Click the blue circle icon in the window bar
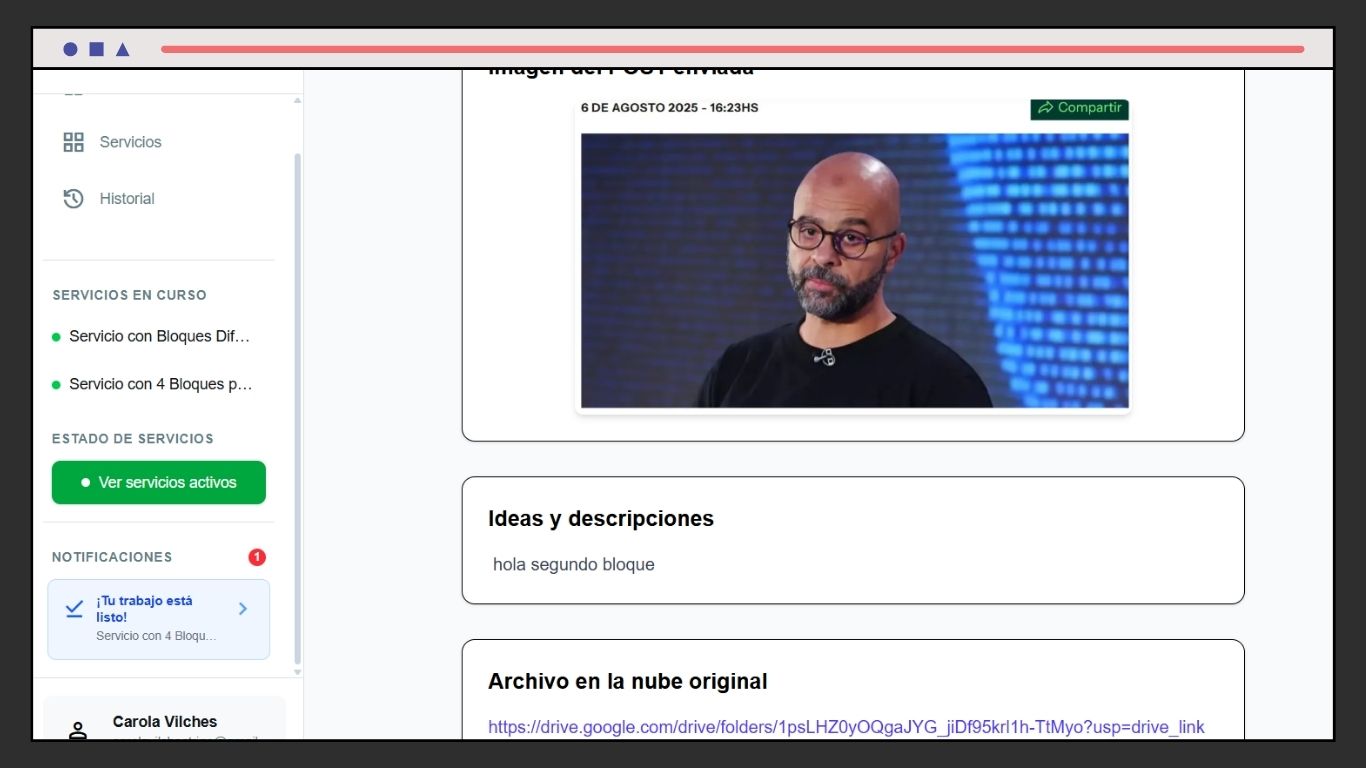 [x=70, y=48]
